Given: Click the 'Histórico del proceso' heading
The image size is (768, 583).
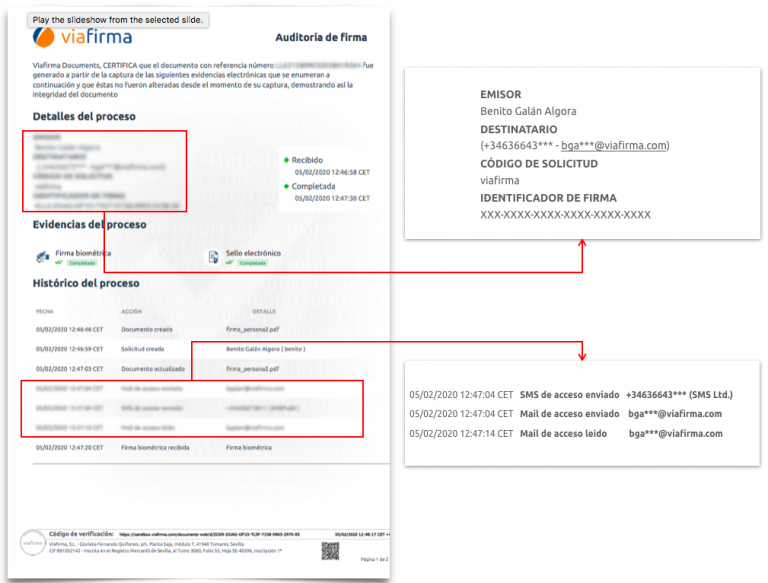Looking at the screenshot, I should point(86,283).
